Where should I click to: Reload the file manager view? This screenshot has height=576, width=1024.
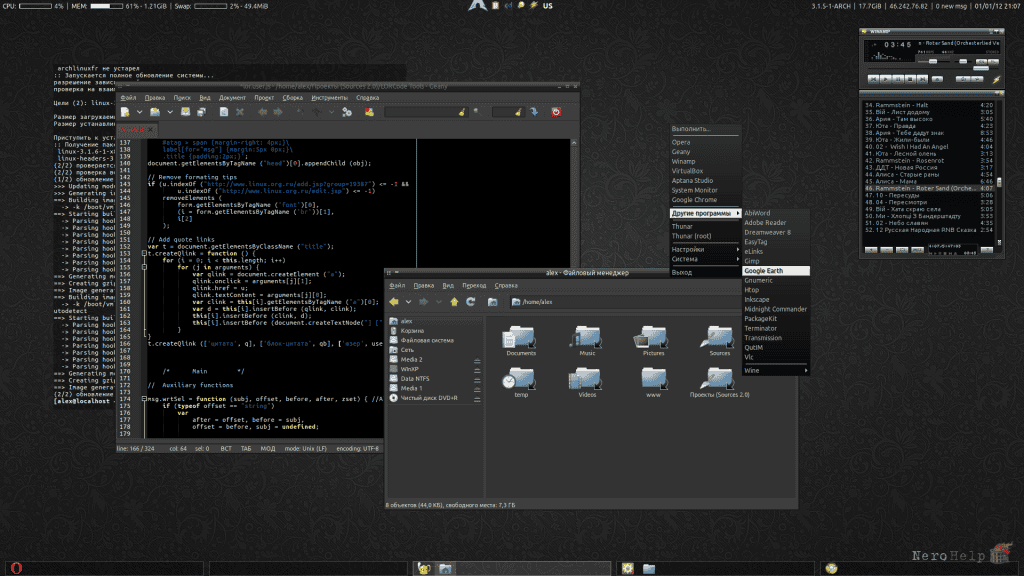coord(471,302)
